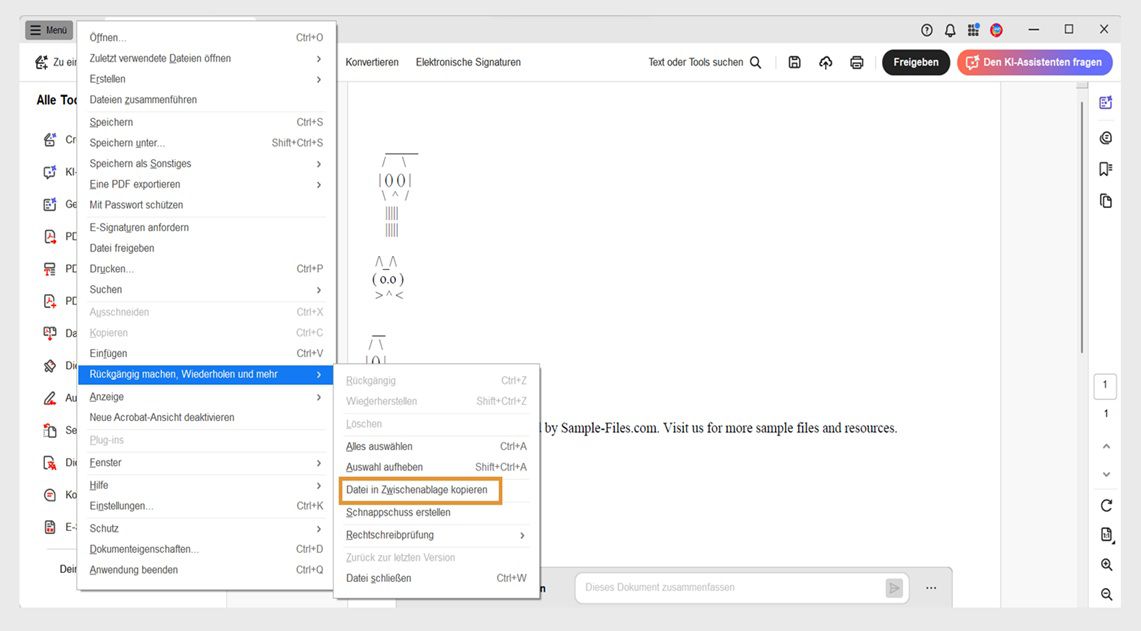Open the three-dot options beside summary field
This screenshot has height=631, width=1141.
(931, 587)
